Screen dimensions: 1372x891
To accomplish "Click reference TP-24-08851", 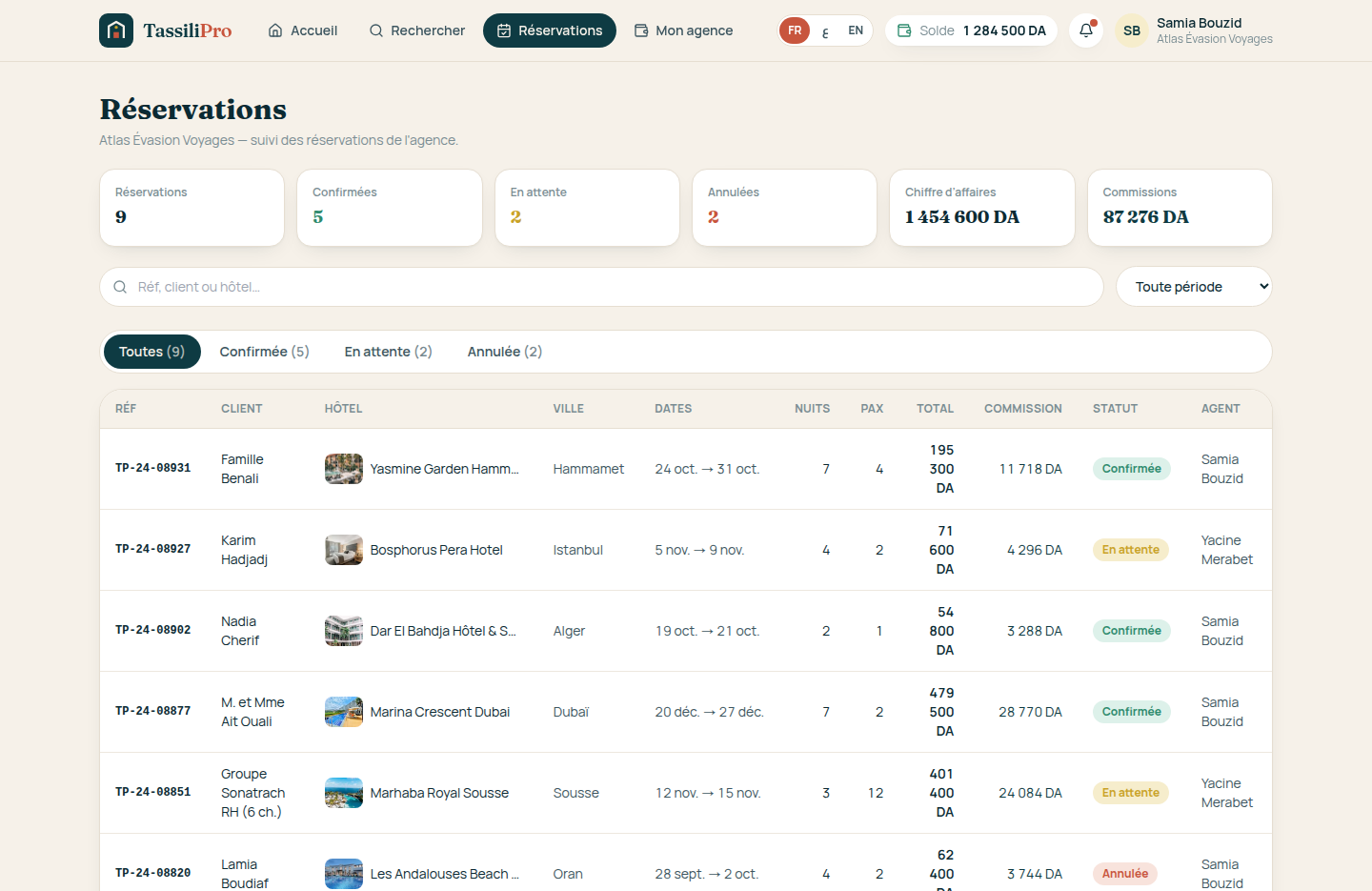I will coord(153,792).
